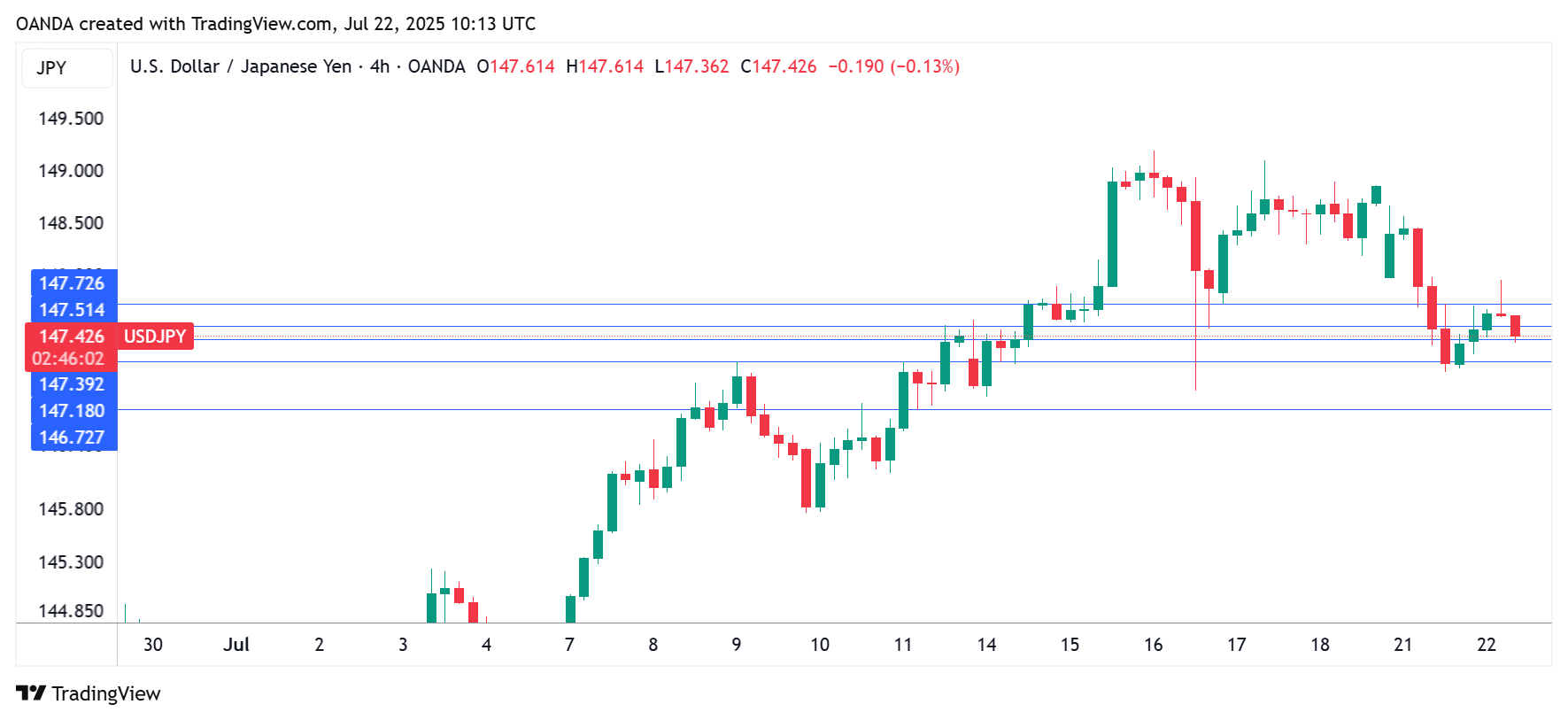
Task: Click the 145.300 price axis label
Action: [71, 562]
